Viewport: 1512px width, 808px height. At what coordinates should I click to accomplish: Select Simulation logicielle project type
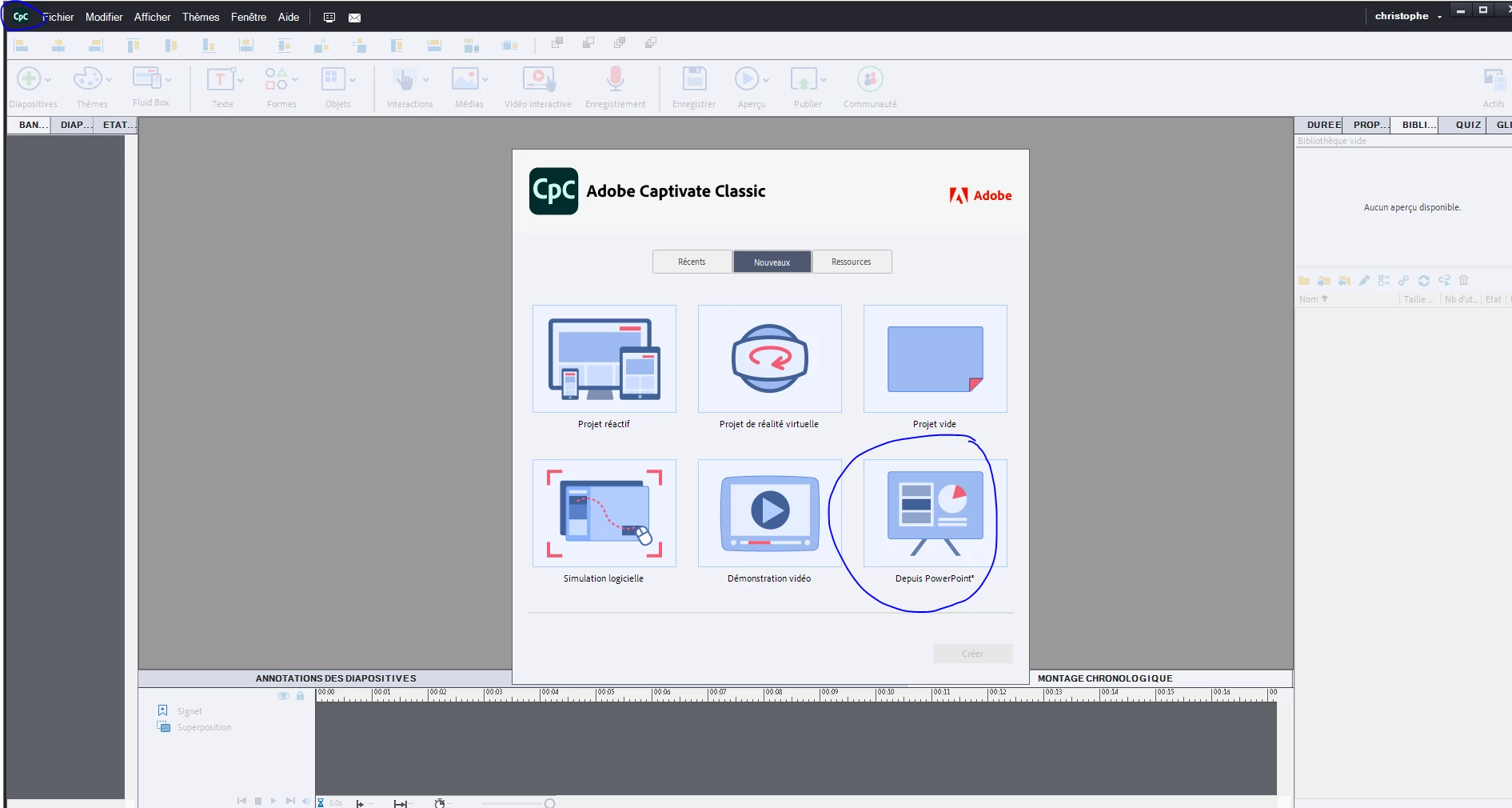pos(604,513)
